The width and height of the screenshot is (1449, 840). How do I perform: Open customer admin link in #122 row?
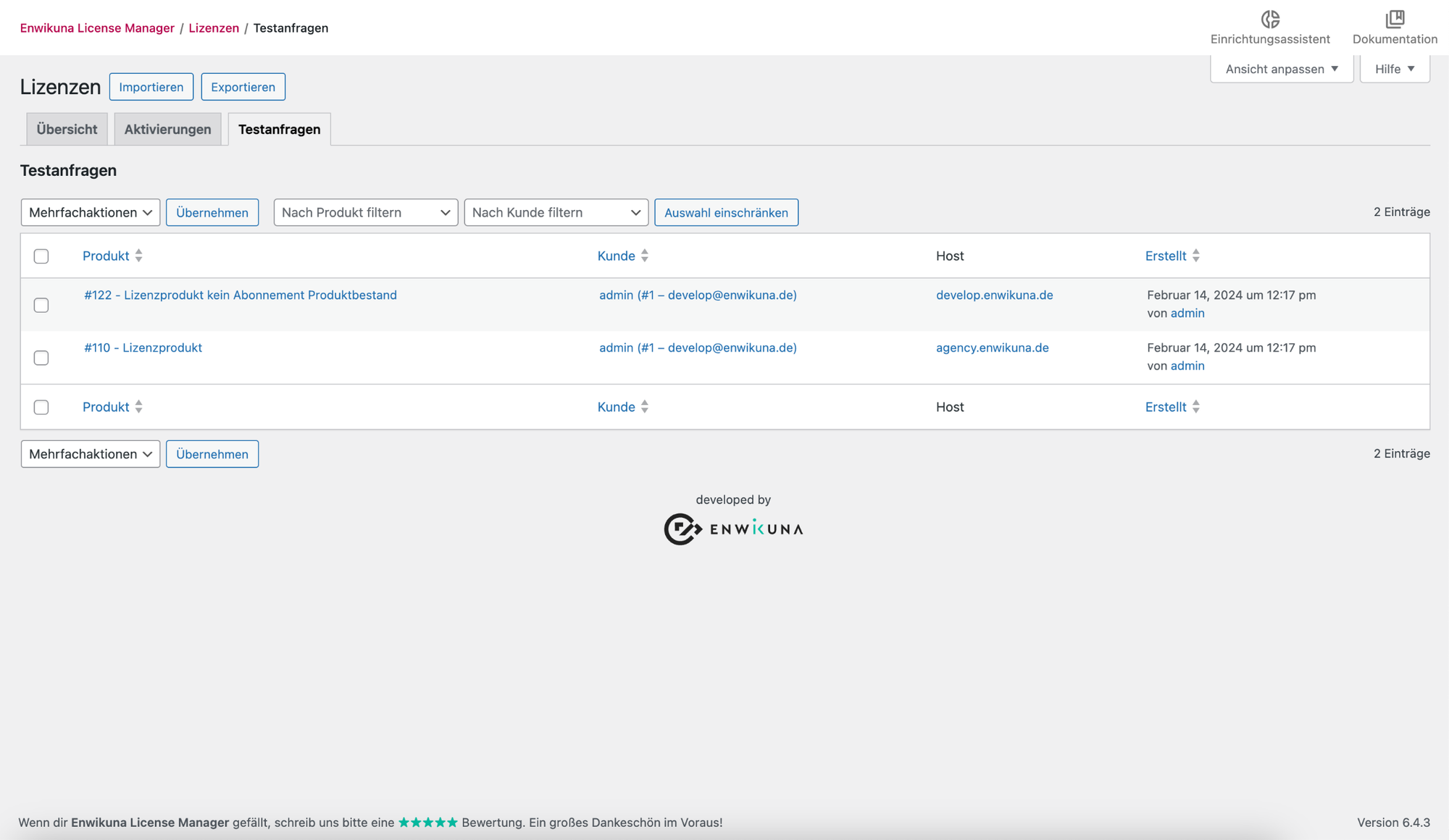(698, 295)
